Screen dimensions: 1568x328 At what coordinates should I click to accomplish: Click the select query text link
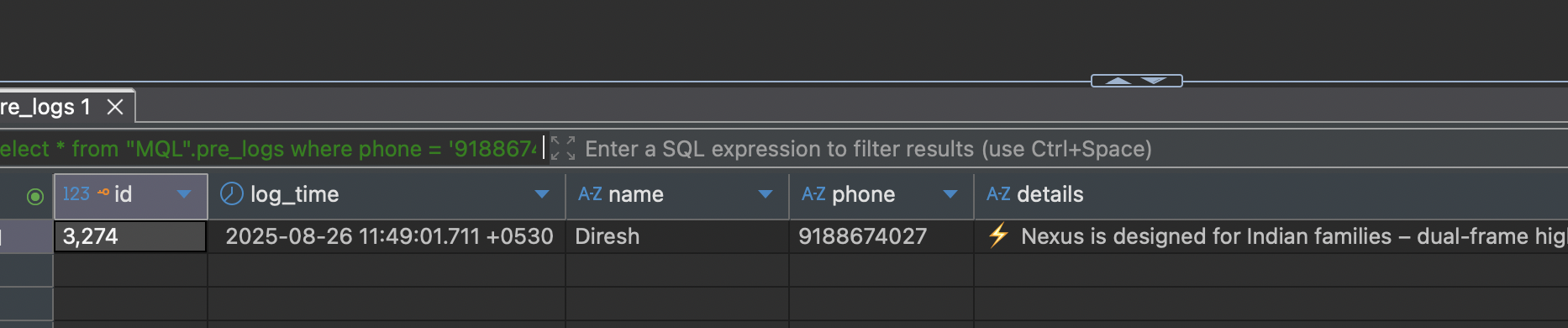[x=269, y=149]
